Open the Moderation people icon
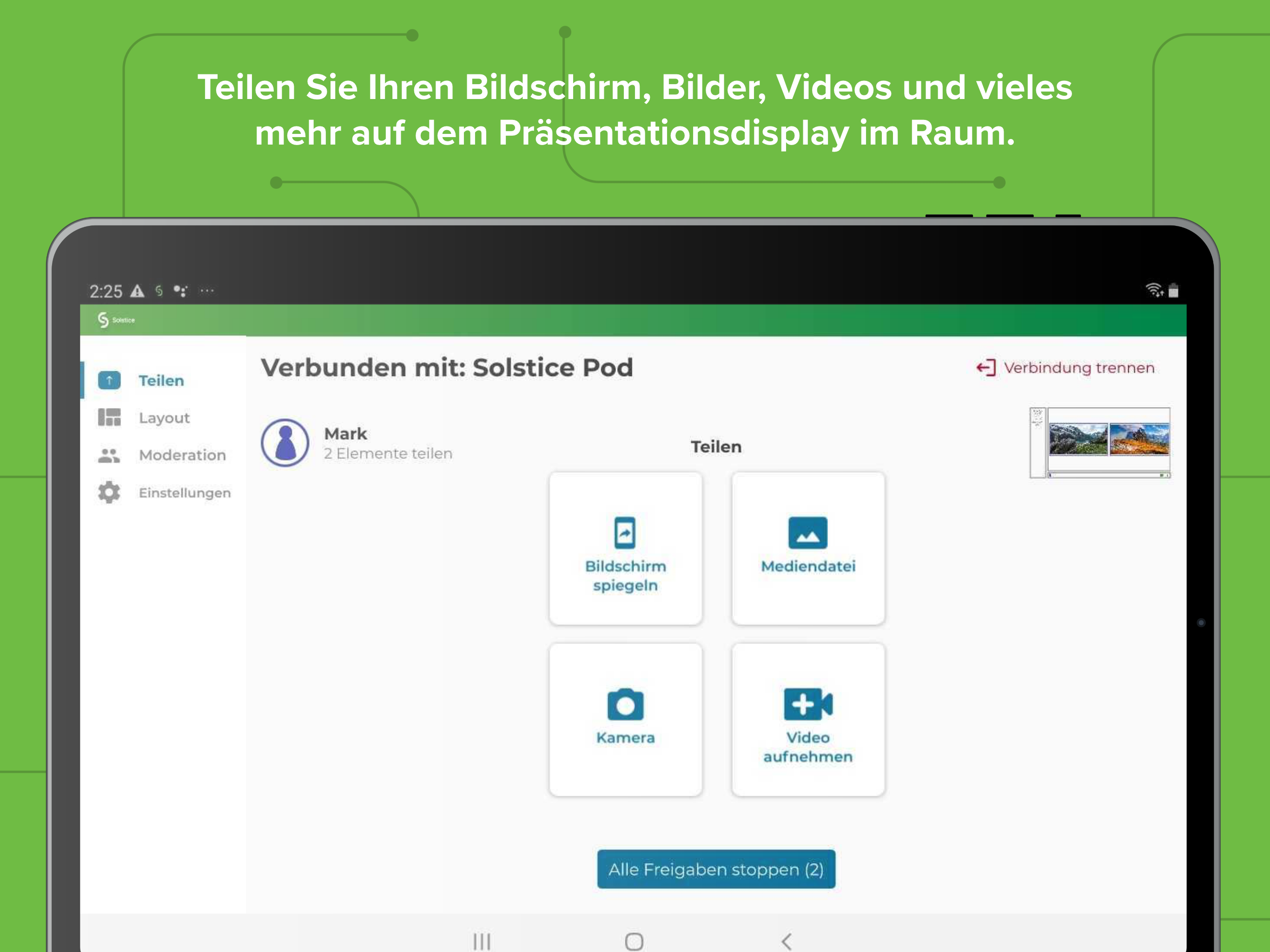 click(x=109, y=456)
